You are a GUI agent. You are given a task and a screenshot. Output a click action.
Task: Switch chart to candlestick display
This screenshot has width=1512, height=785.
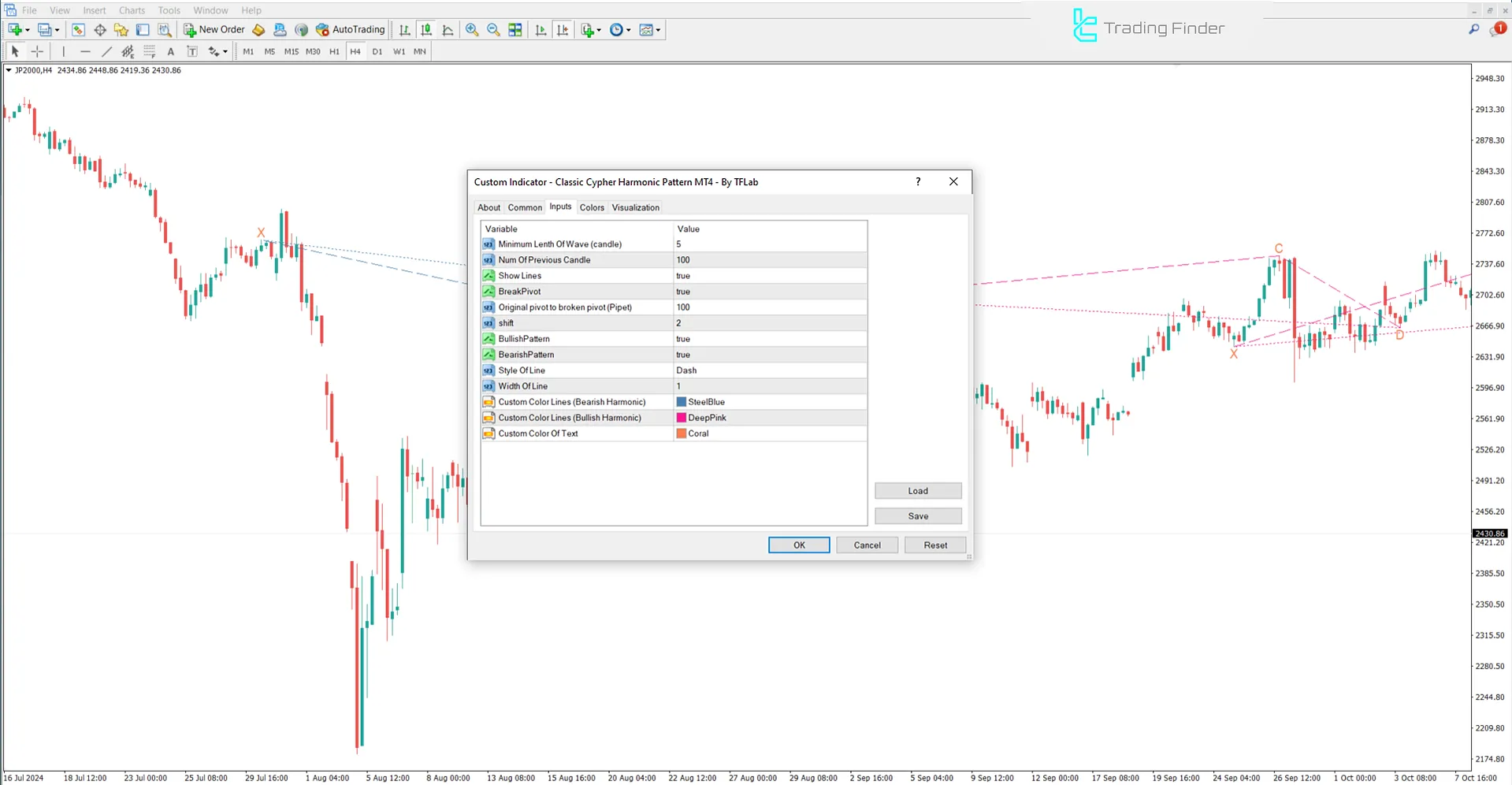point(426,29)
